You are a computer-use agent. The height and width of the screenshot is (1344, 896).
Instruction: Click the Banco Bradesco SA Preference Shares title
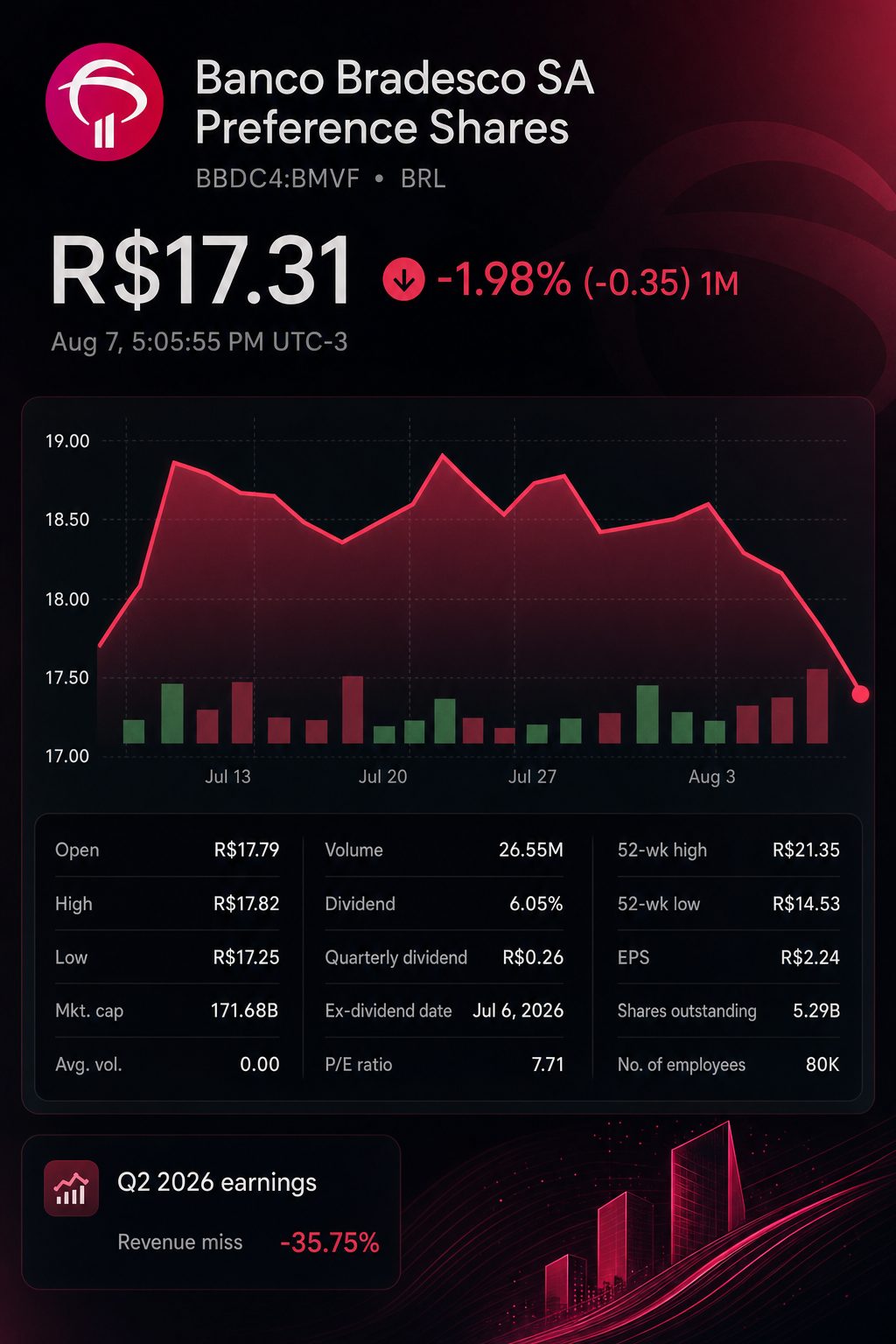(x=395, y=103)
